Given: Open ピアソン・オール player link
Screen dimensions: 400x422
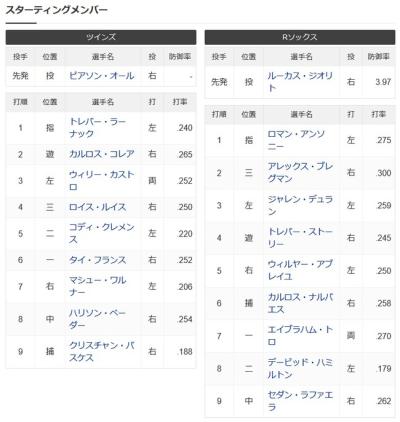Looking at the screenshot, I should click(101, 76).
